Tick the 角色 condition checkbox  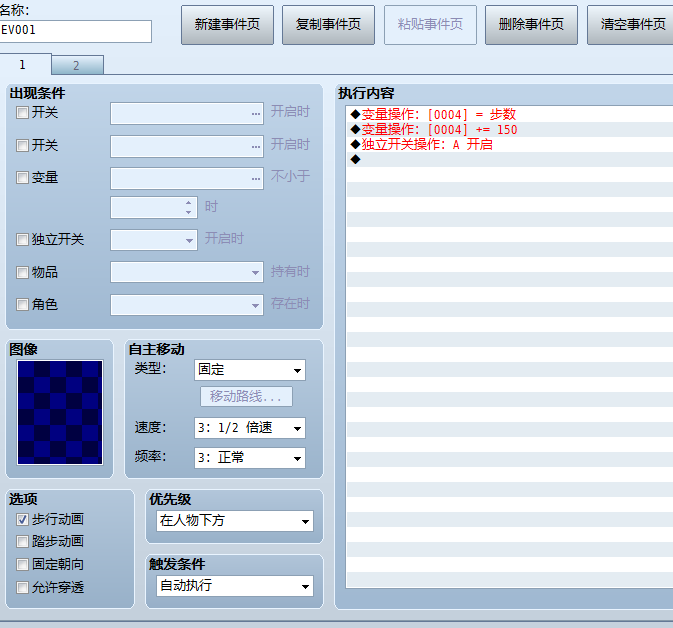(22, 305)
